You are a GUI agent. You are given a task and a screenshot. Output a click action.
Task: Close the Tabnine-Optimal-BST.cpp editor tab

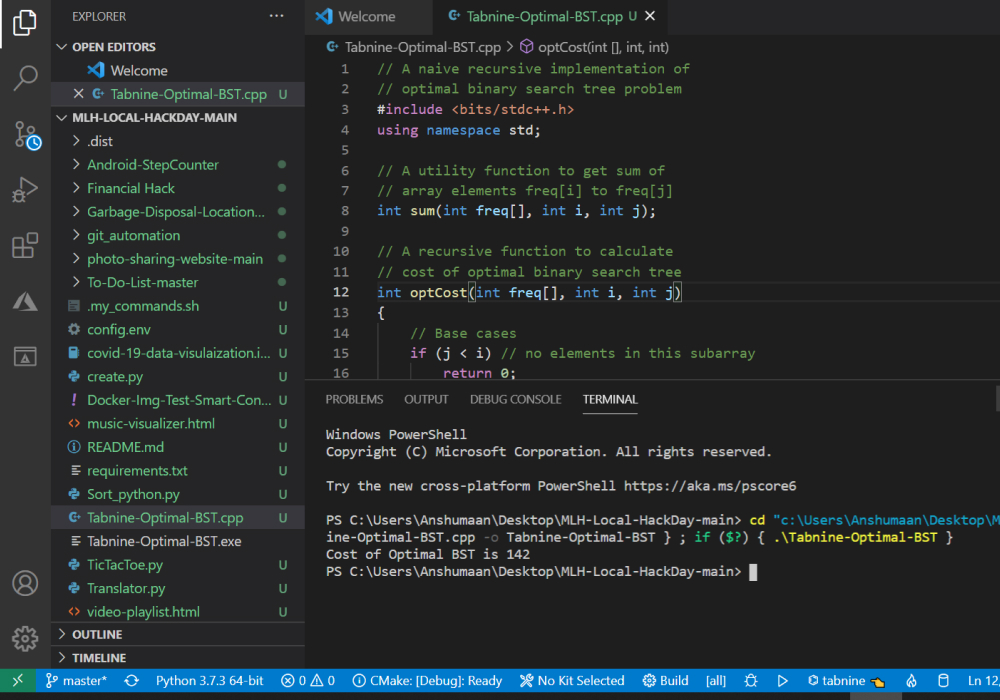(x=651, y=17)
